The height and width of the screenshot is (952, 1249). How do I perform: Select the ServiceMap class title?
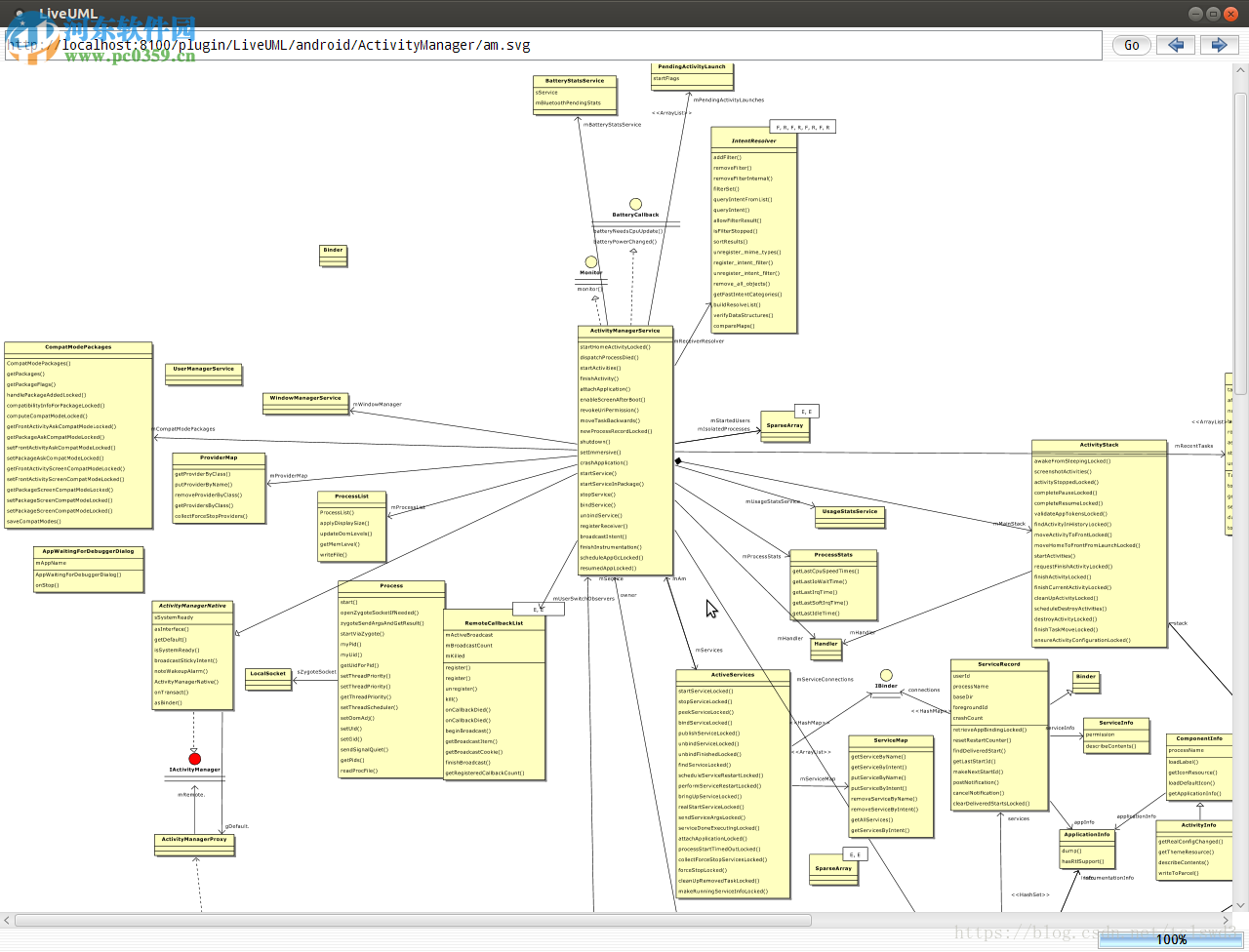[891, 740]
